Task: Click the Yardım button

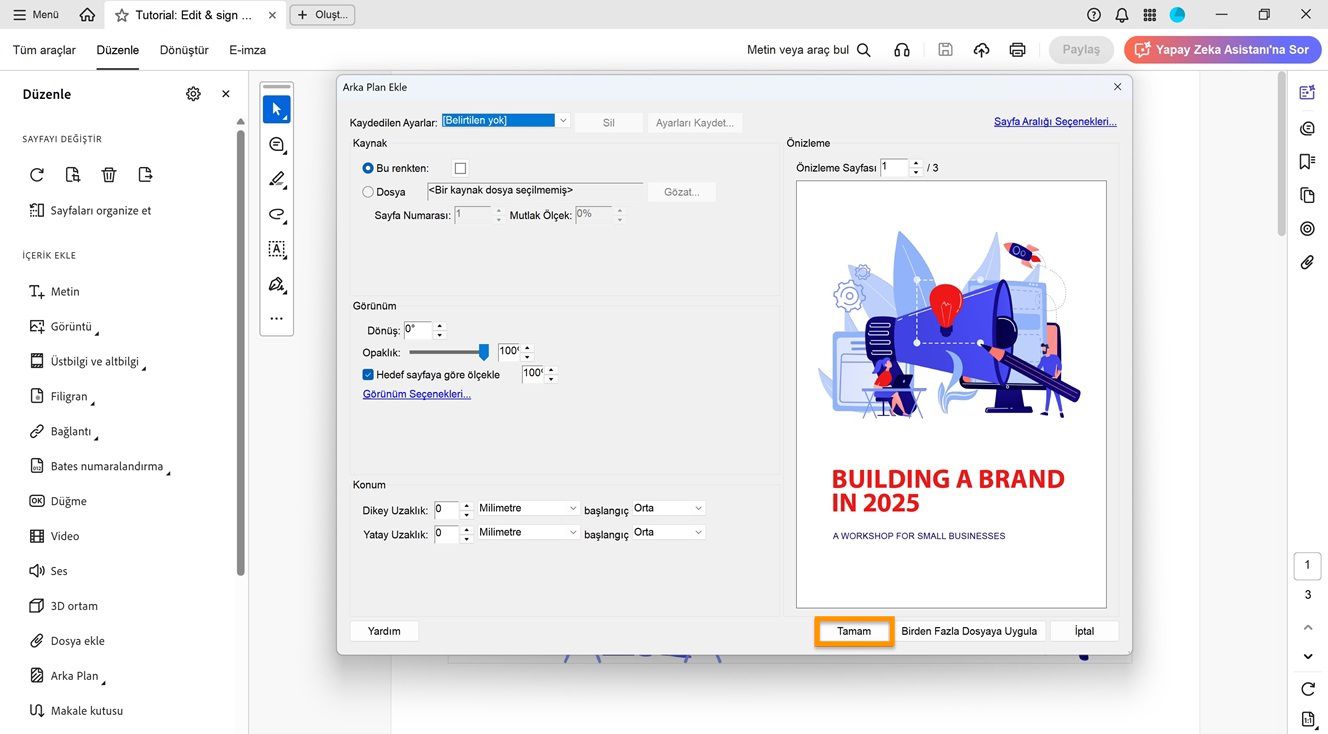Action: (384, 631)
